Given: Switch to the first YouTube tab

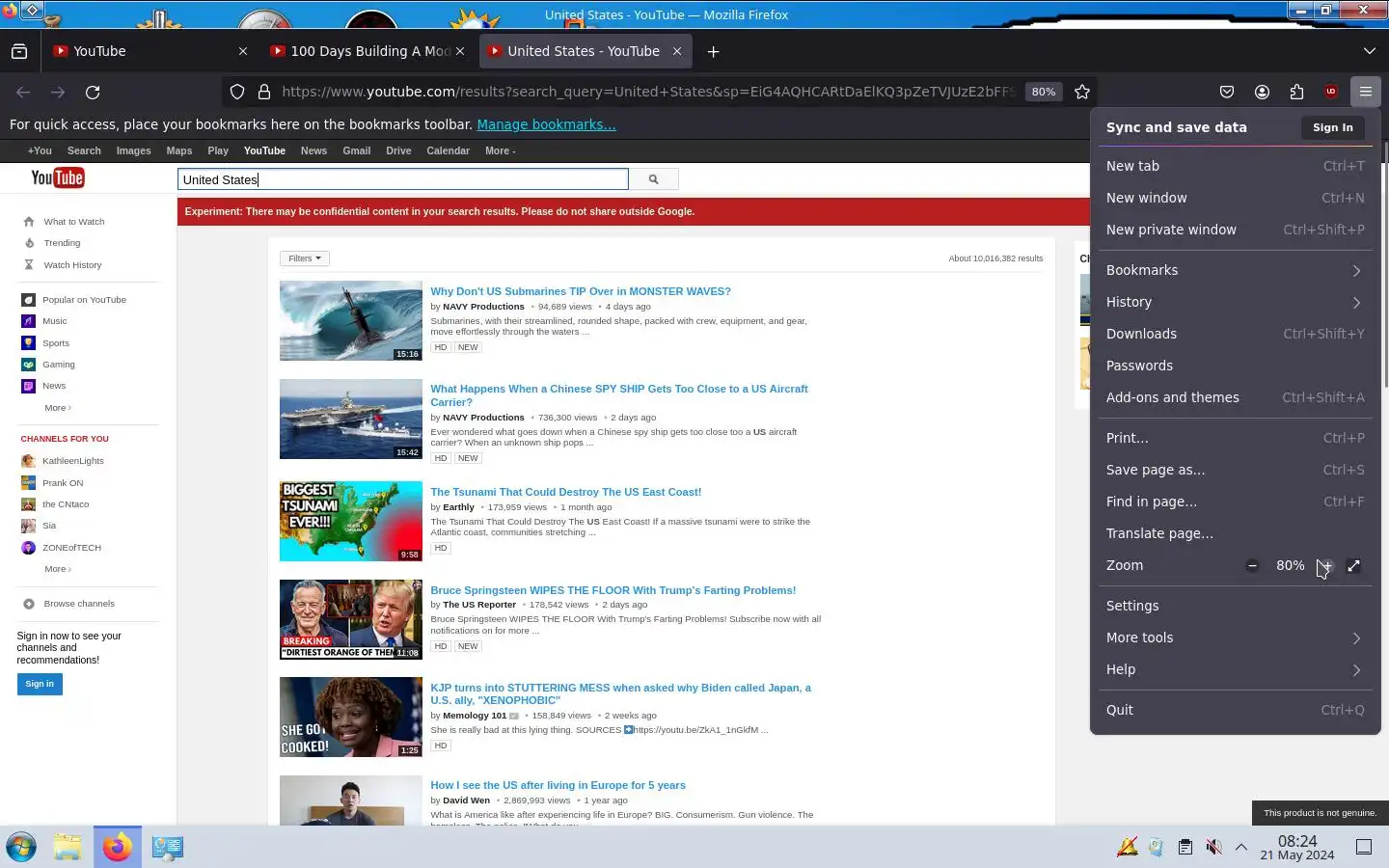Looking at the screenshot, I should tap(150, 51).
